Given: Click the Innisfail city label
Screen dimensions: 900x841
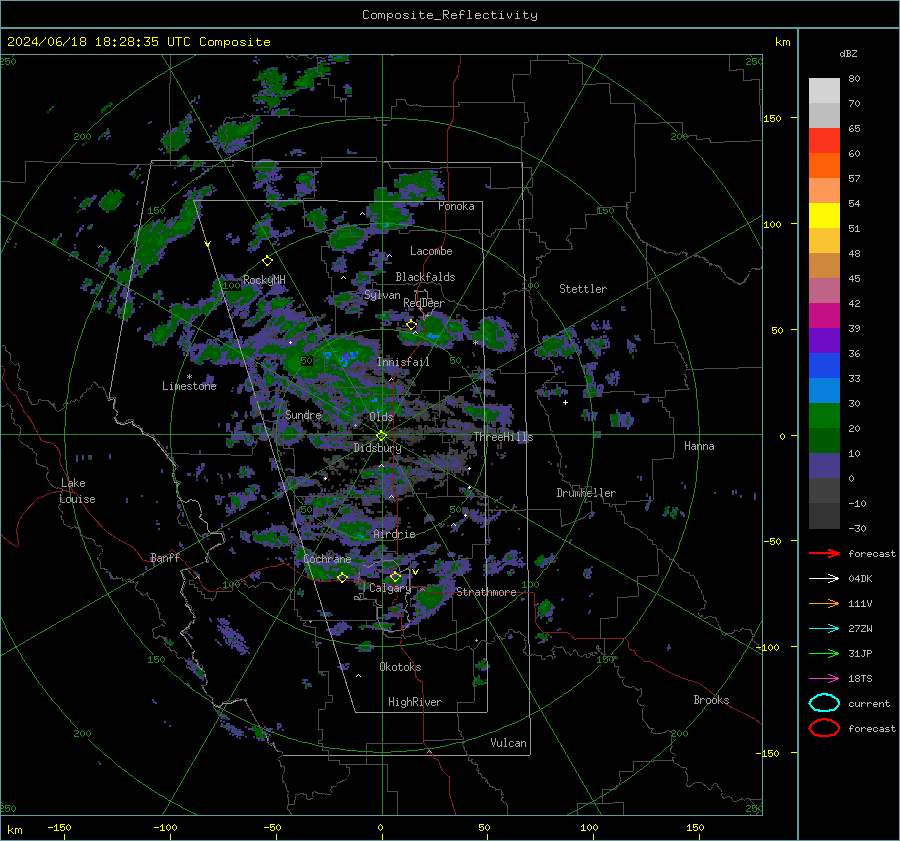Looking at the screenshot, I should [403, 362].
